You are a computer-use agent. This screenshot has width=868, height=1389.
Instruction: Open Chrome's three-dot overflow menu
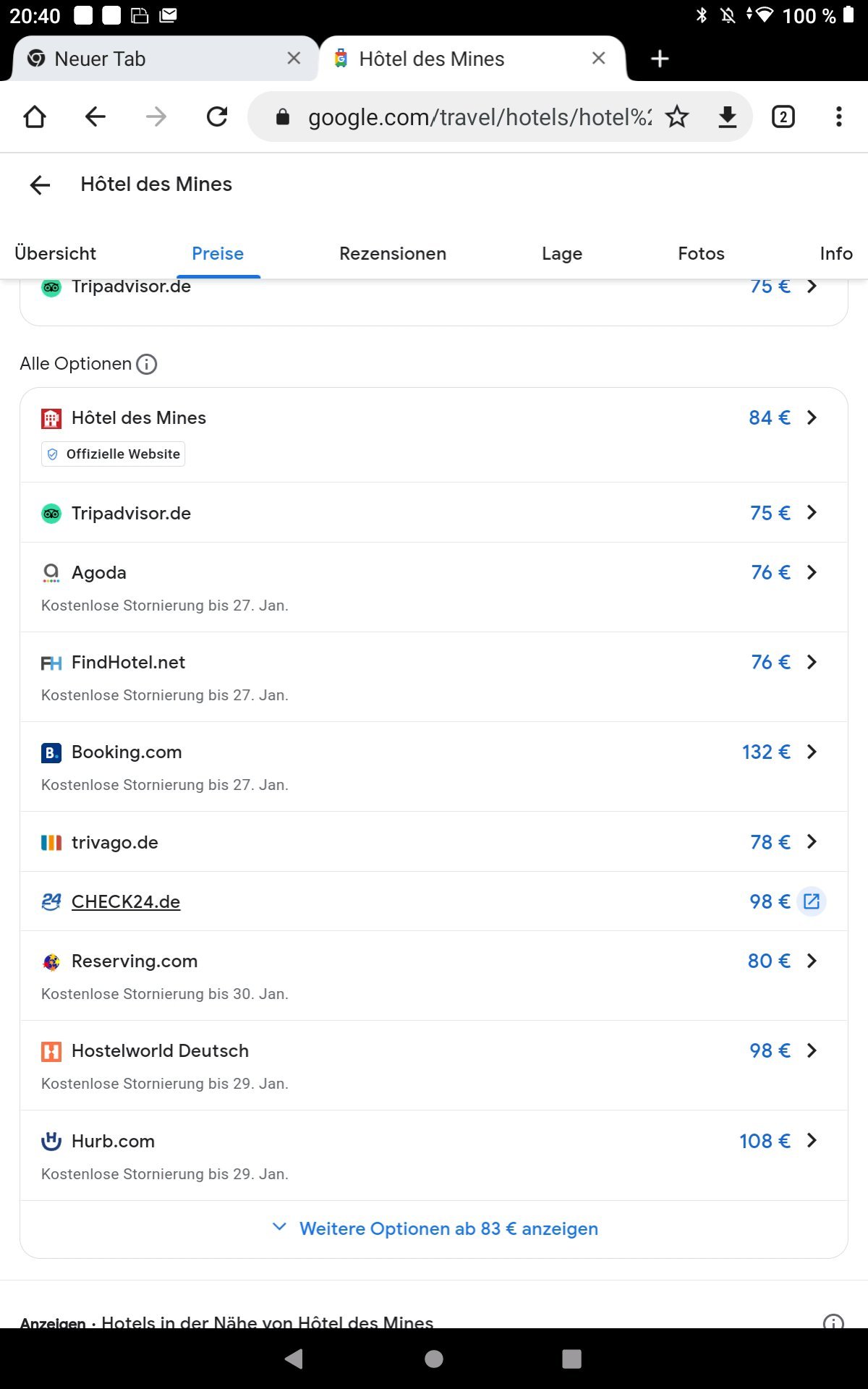click(x=839, y=116)
